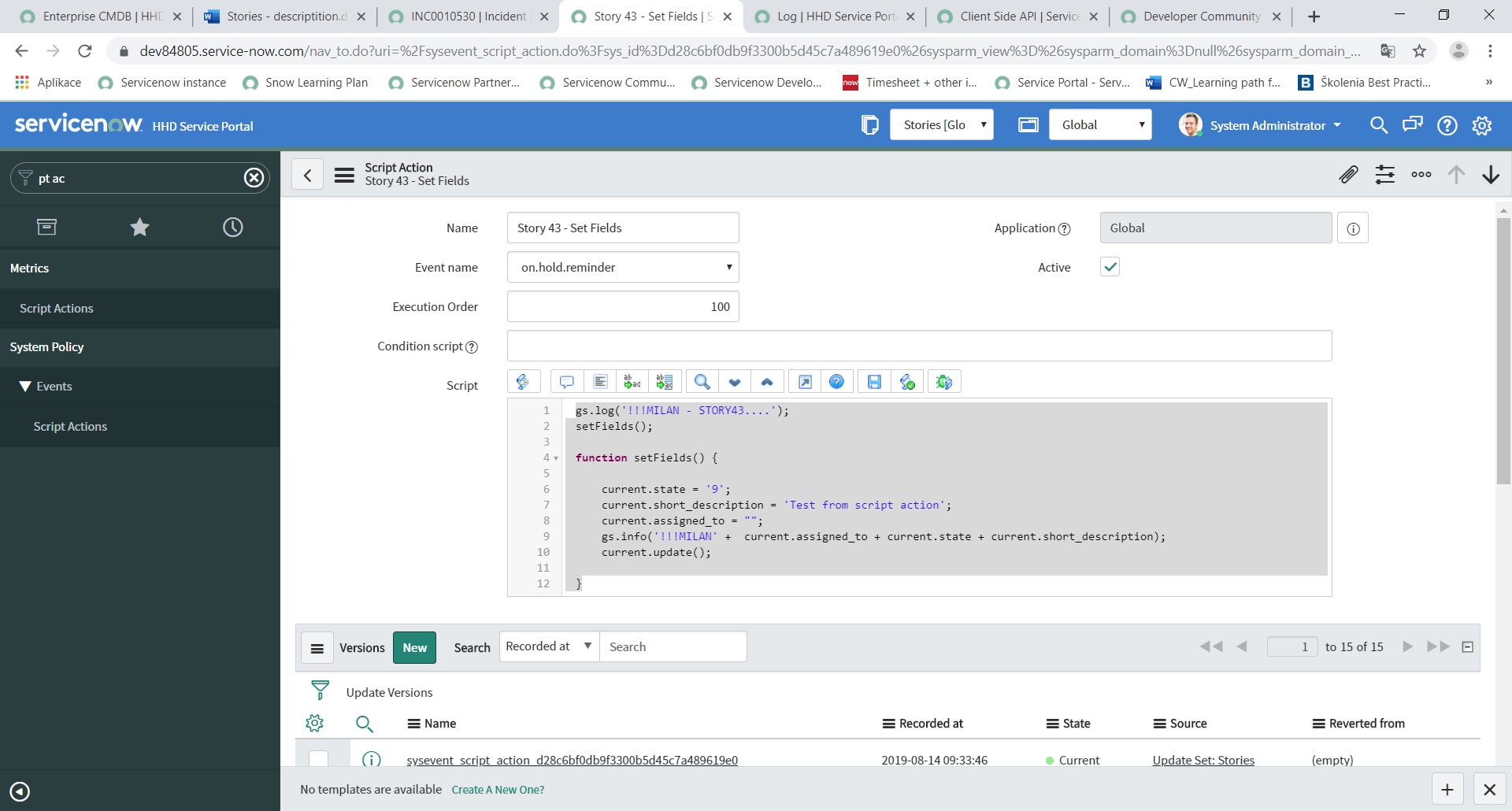Click the Execution Order field
The width and height of the screenshot is (1512, 811).
[623, 306]
